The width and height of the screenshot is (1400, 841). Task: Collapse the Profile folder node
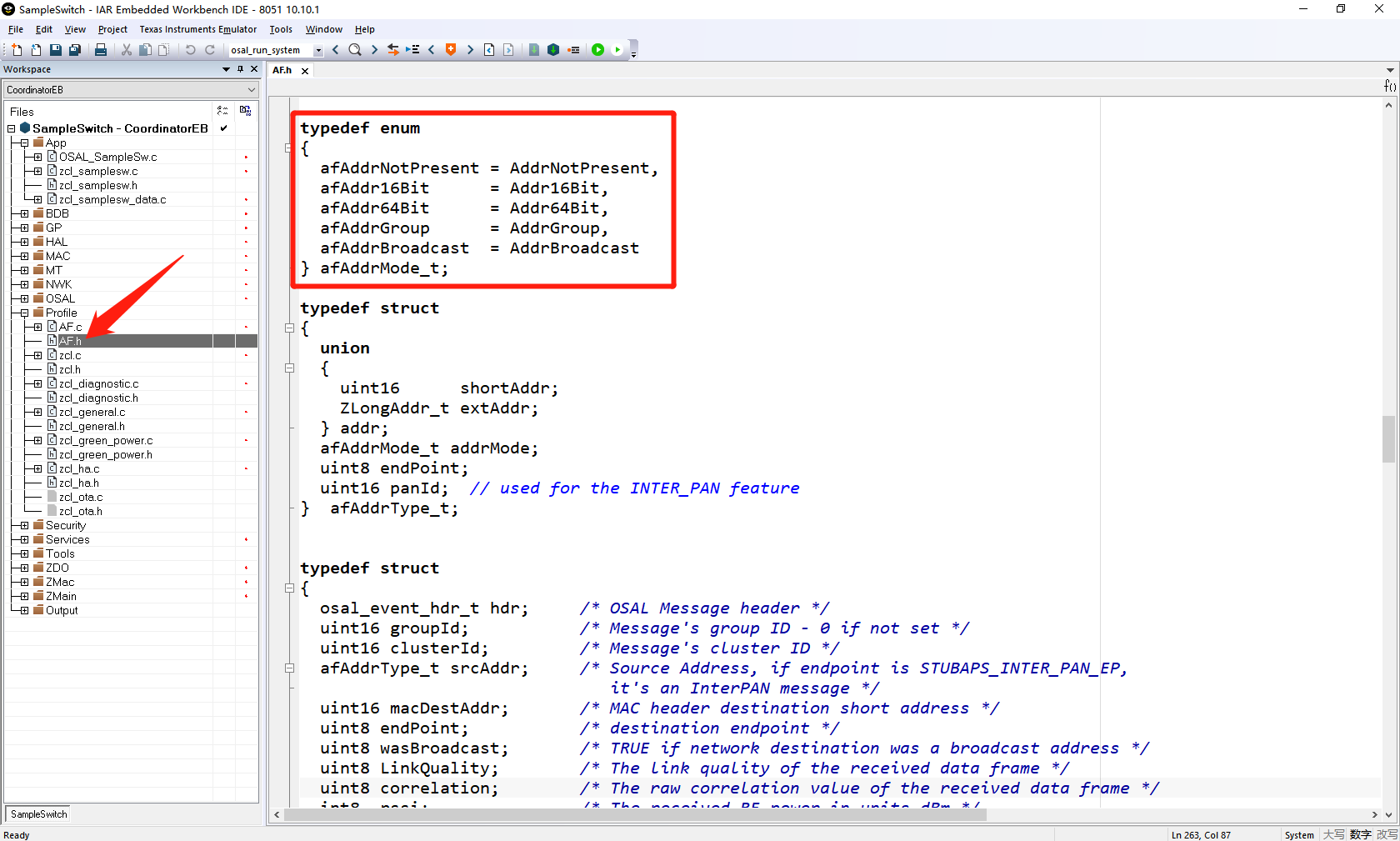click(x=25, y=313)
